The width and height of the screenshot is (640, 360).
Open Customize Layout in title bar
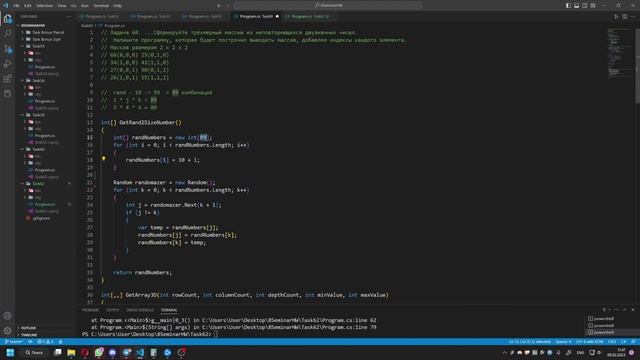(593, 6)
